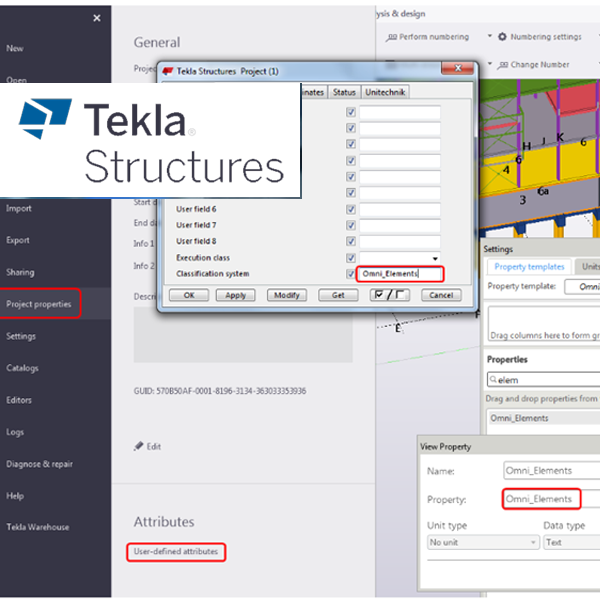This screenshot has width=600, height=600.
Task: Click Get in the Project dialog
Action: coord(338,295)
